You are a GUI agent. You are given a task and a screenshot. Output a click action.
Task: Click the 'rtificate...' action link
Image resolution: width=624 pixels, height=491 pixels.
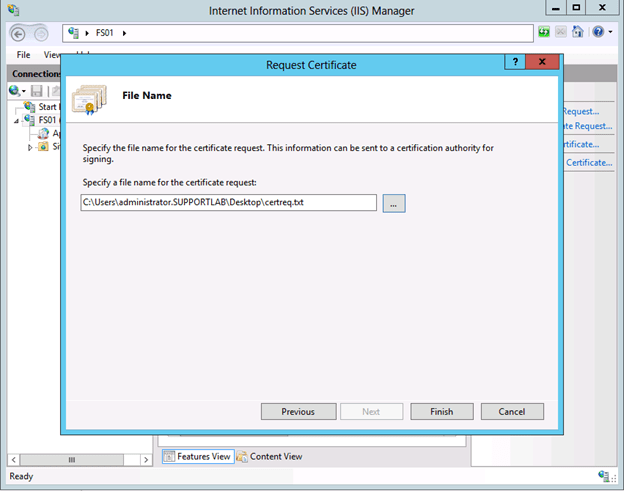tap(581, 144)
